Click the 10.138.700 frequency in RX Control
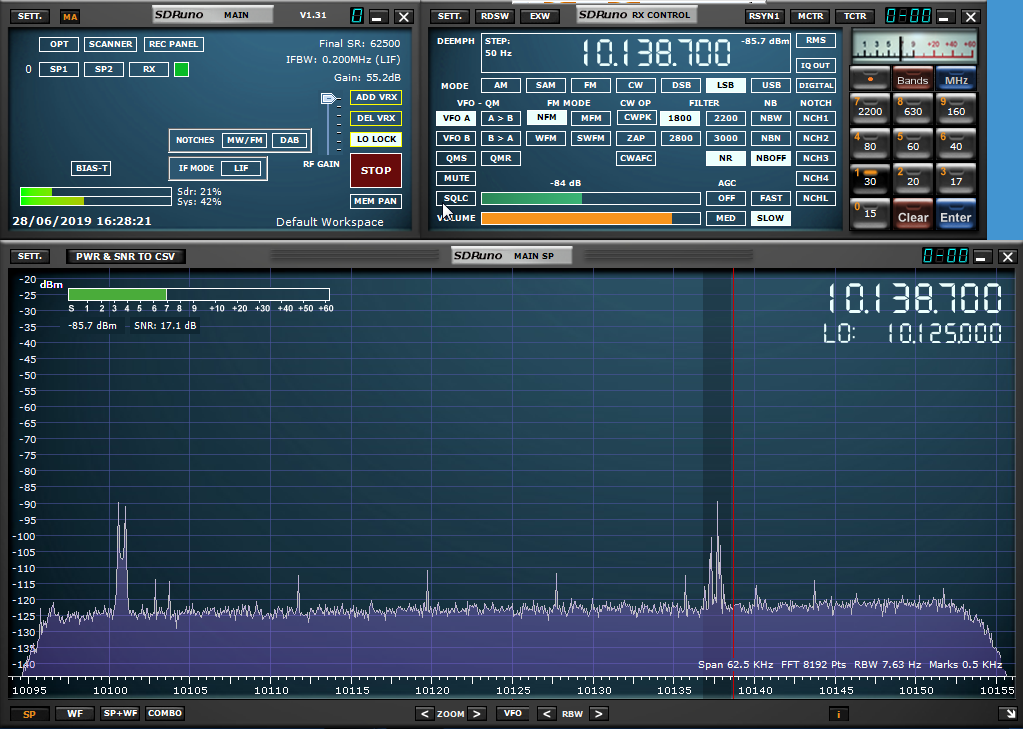Screen dimensions: 1023x729 (x=656, y=53)
